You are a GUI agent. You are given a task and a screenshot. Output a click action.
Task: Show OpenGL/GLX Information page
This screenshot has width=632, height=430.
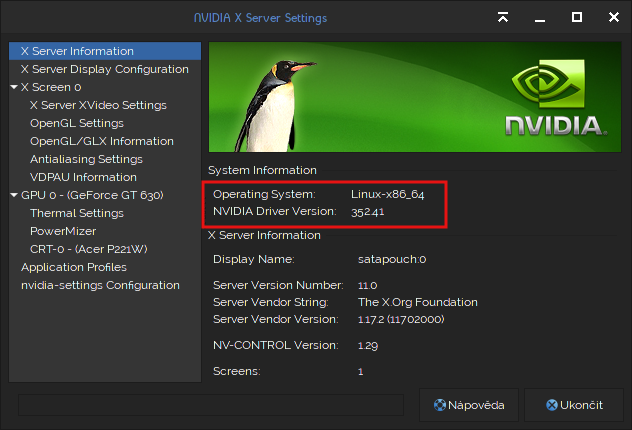(102, 141)
